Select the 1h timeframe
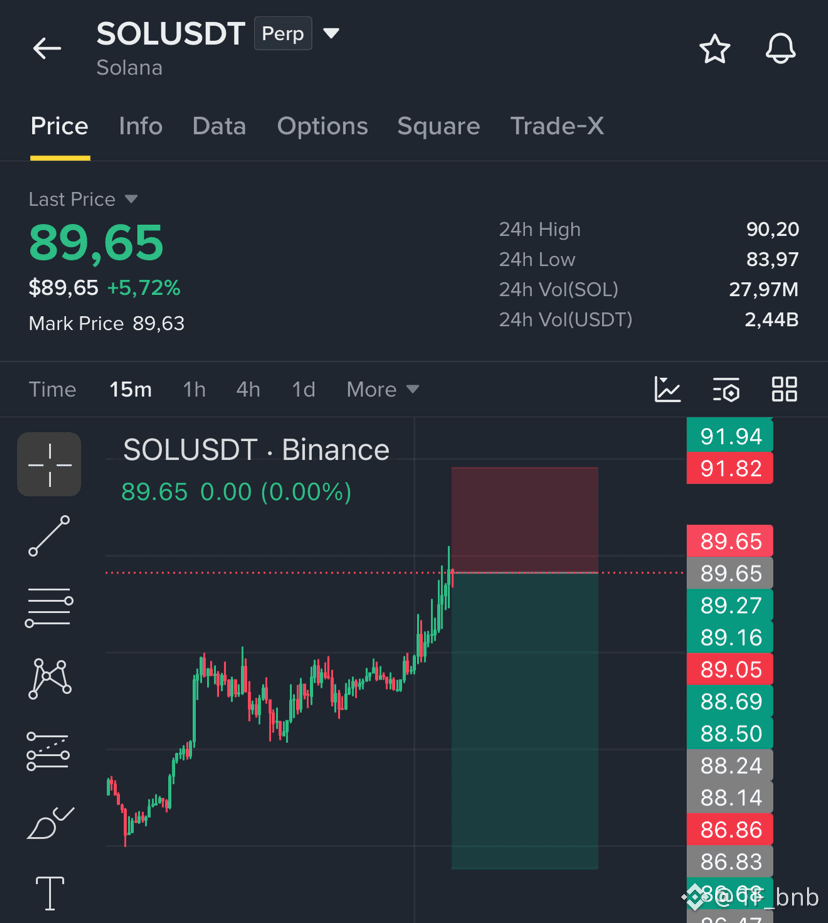 (x=194, y=390)
